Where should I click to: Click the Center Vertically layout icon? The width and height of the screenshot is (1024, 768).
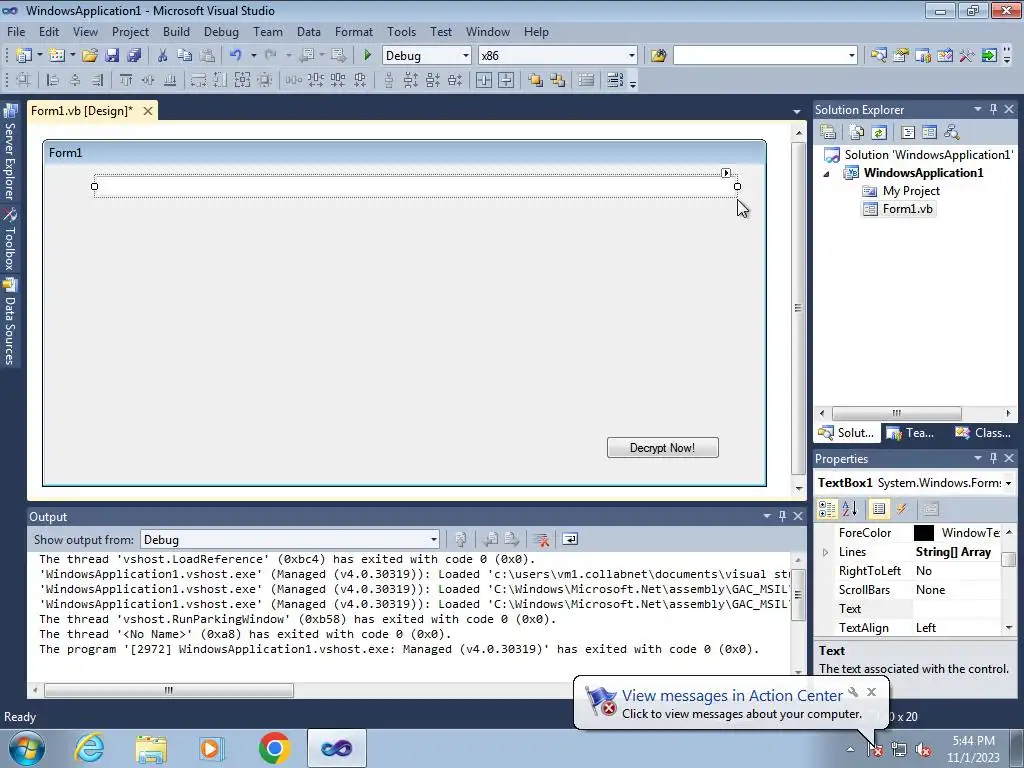506,80
